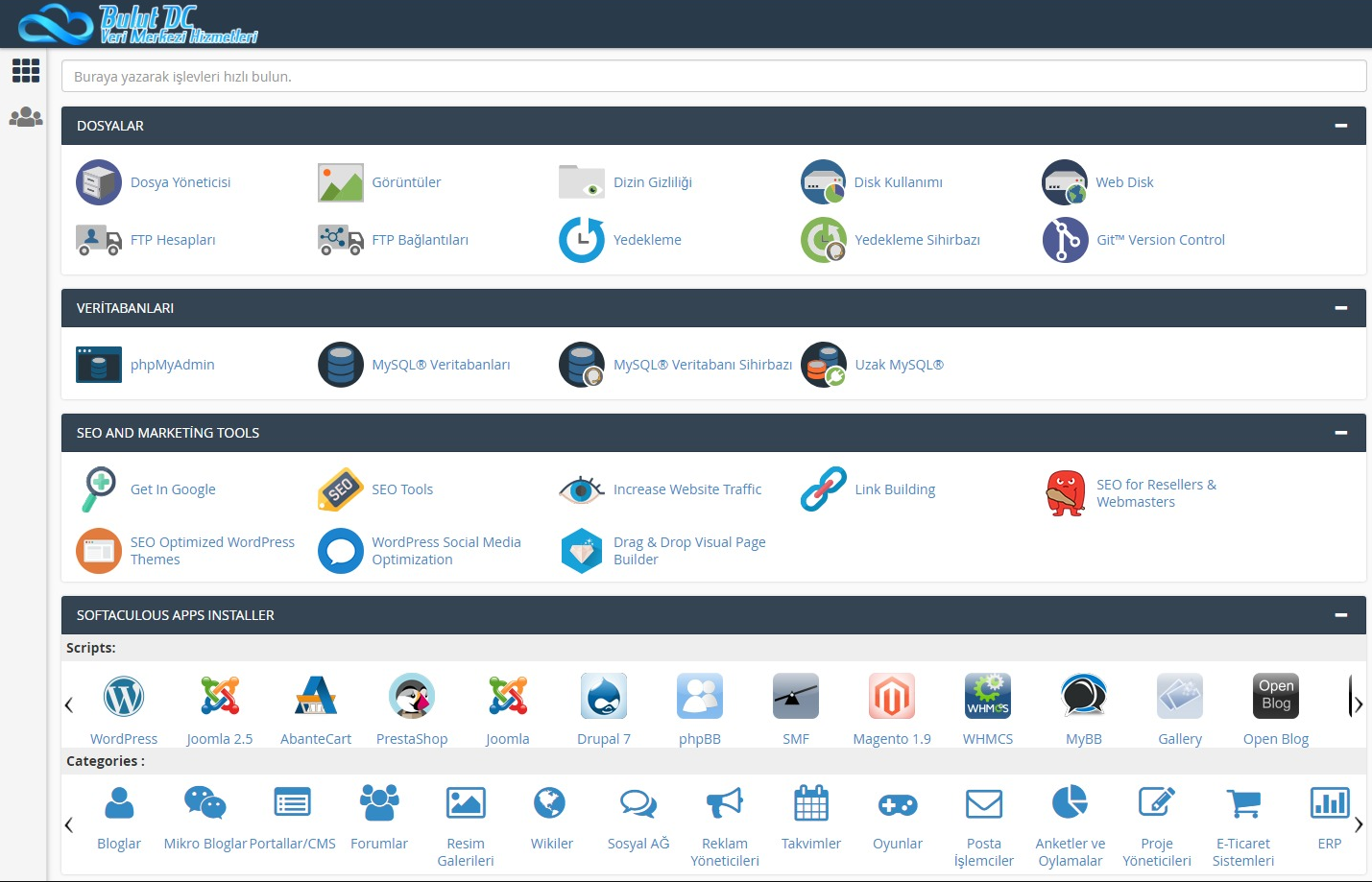
Task: Open the MySQL Veritabanı Sihirbazı icon
Action: [x=582, y=365]
